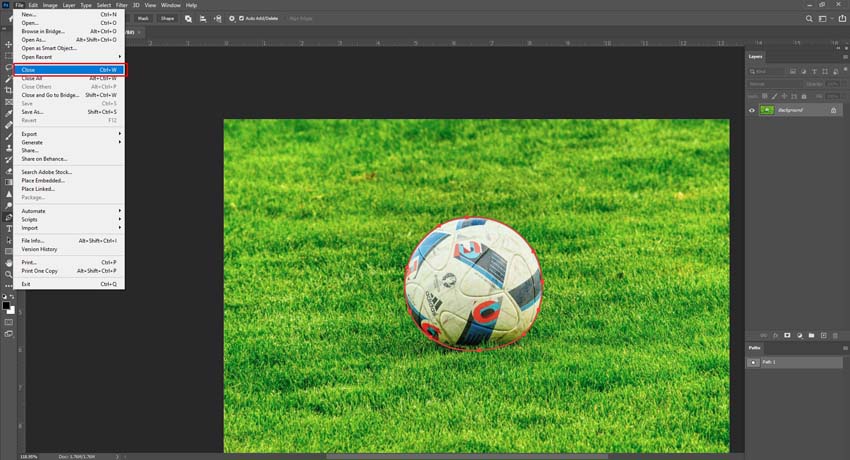Click the foreground color swatch
This screenshot has width=850, height=460.
6,305
